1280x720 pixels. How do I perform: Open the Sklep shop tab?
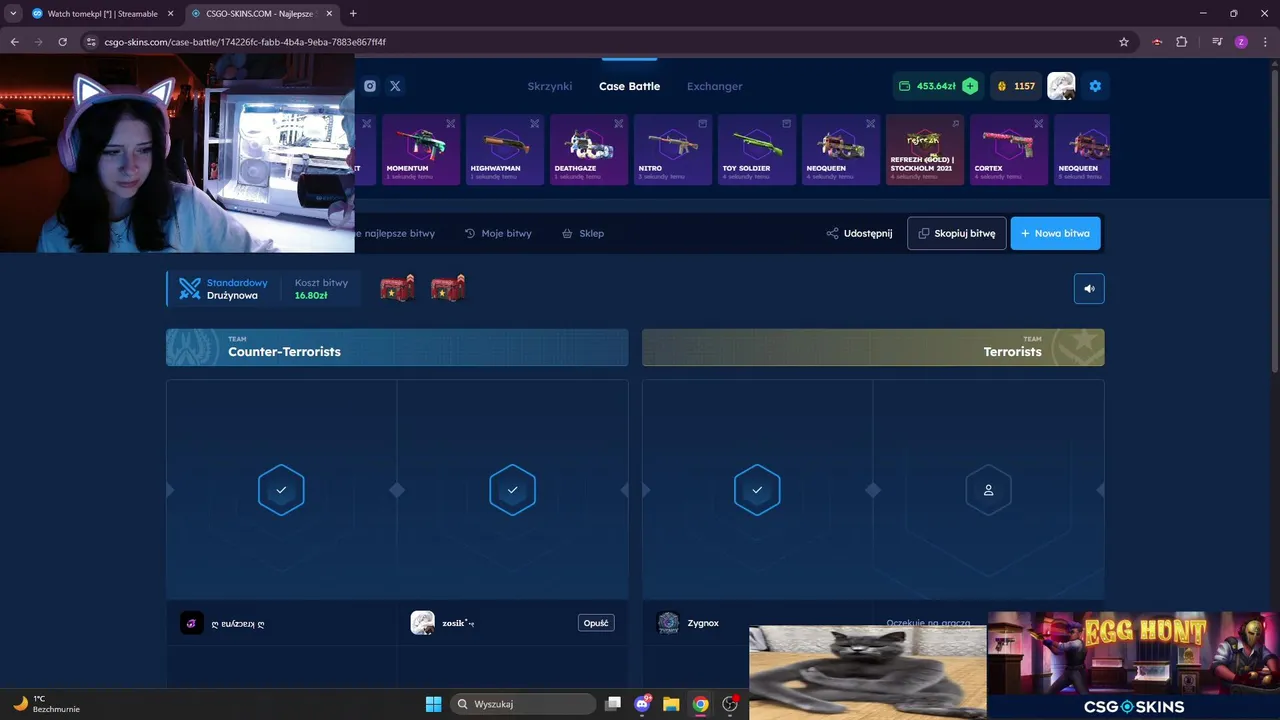pyautogui.click(x=583, y=233)
